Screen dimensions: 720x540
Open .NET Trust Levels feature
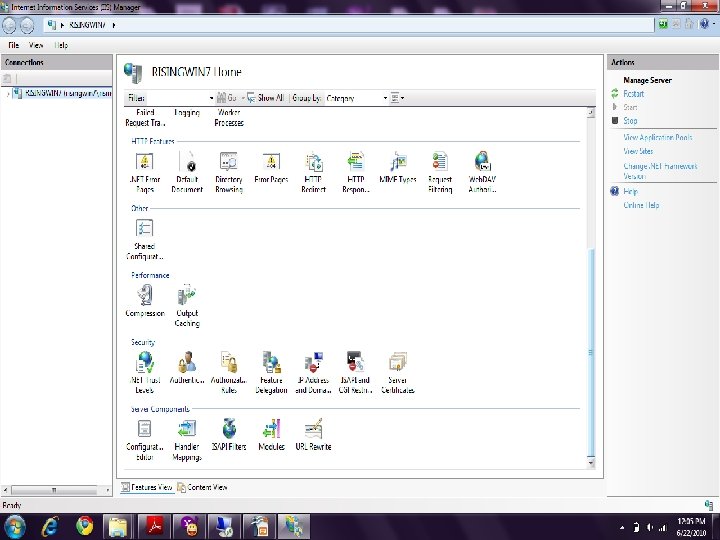(145, 373)
